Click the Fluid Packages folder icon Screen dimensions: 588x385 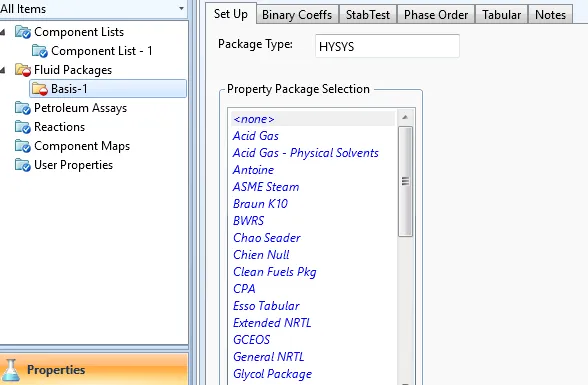pyautogui.click(x=23, y=70)
